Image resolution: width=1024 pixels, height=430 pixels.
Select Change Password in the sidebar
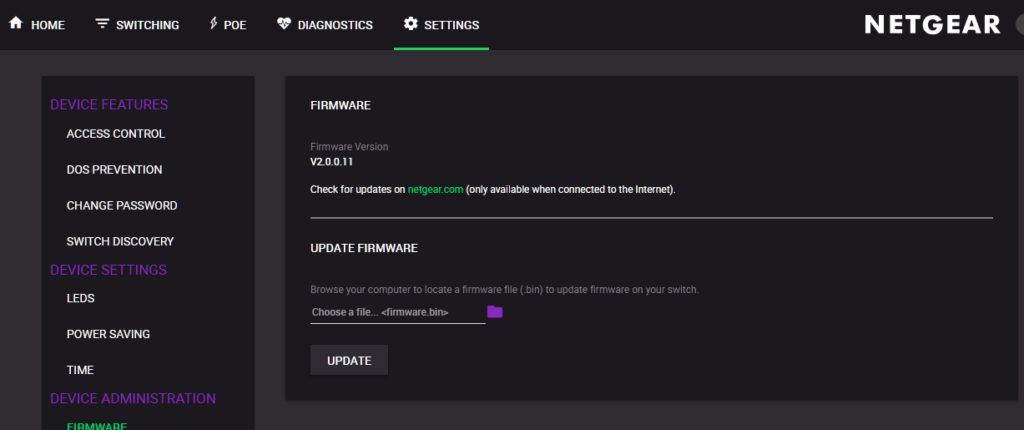(x=121, y=206)
